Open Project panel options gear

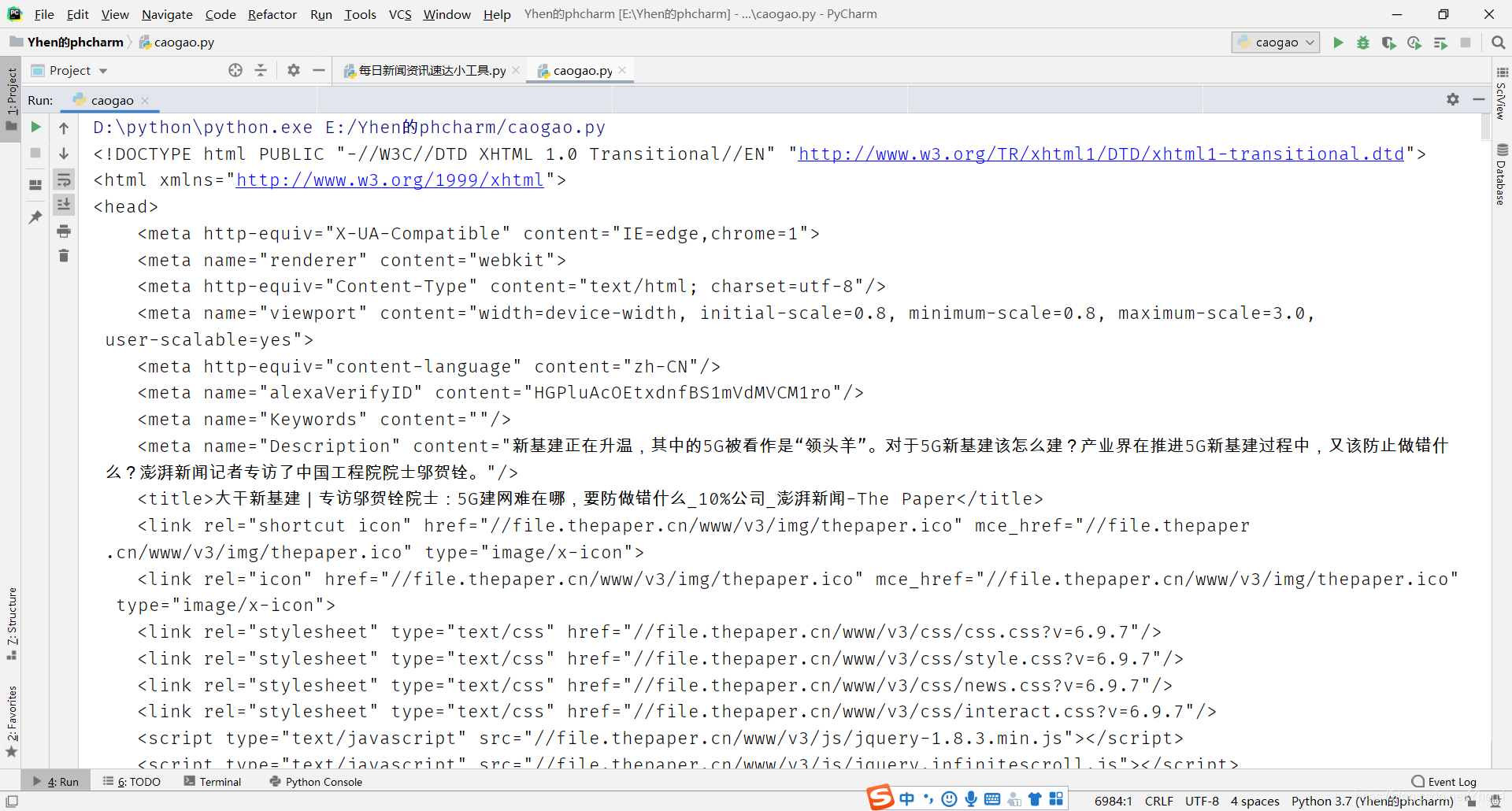pos(294,70)
